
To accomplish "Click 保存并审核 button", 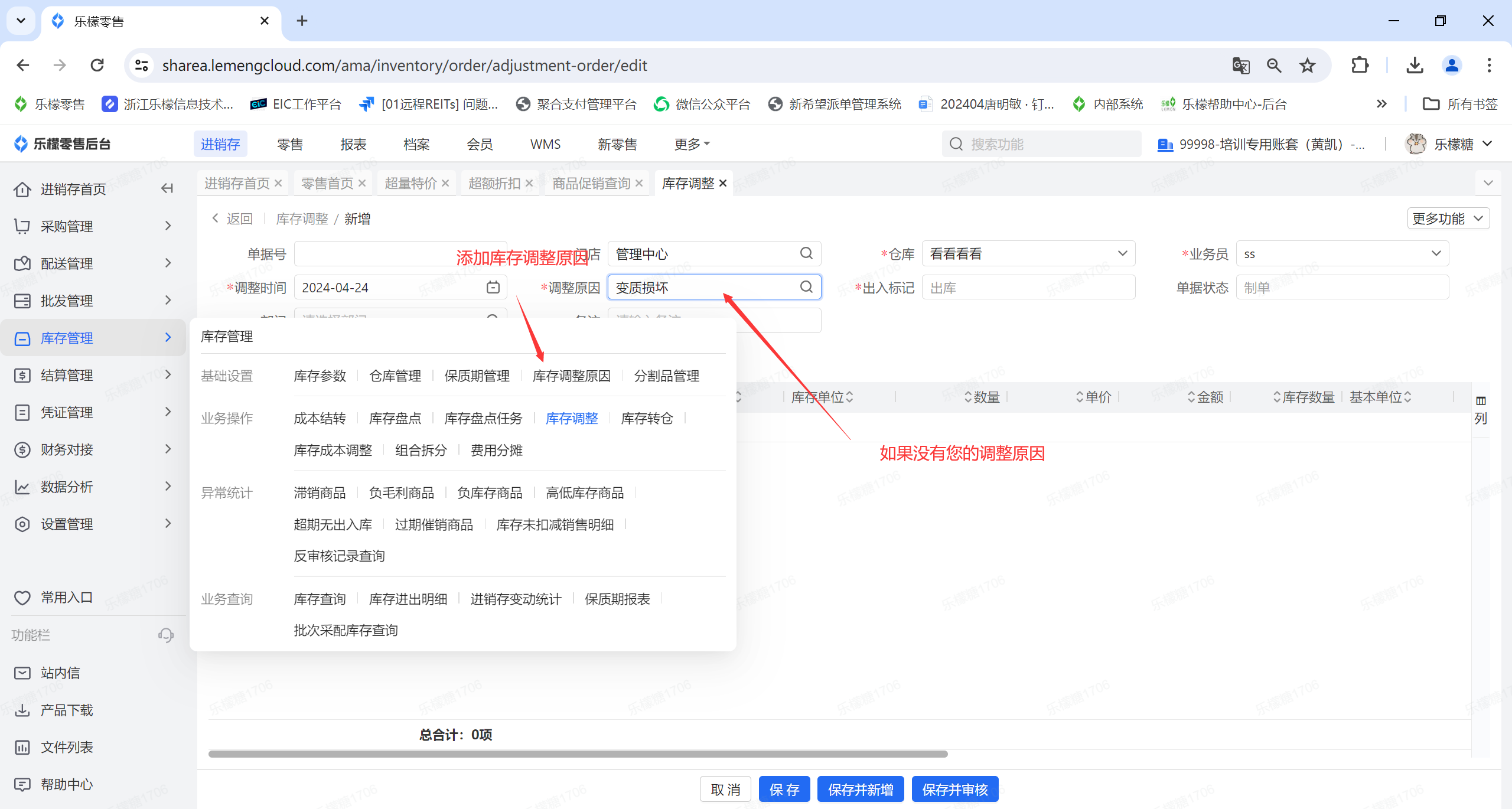I will tap(955, 790).
